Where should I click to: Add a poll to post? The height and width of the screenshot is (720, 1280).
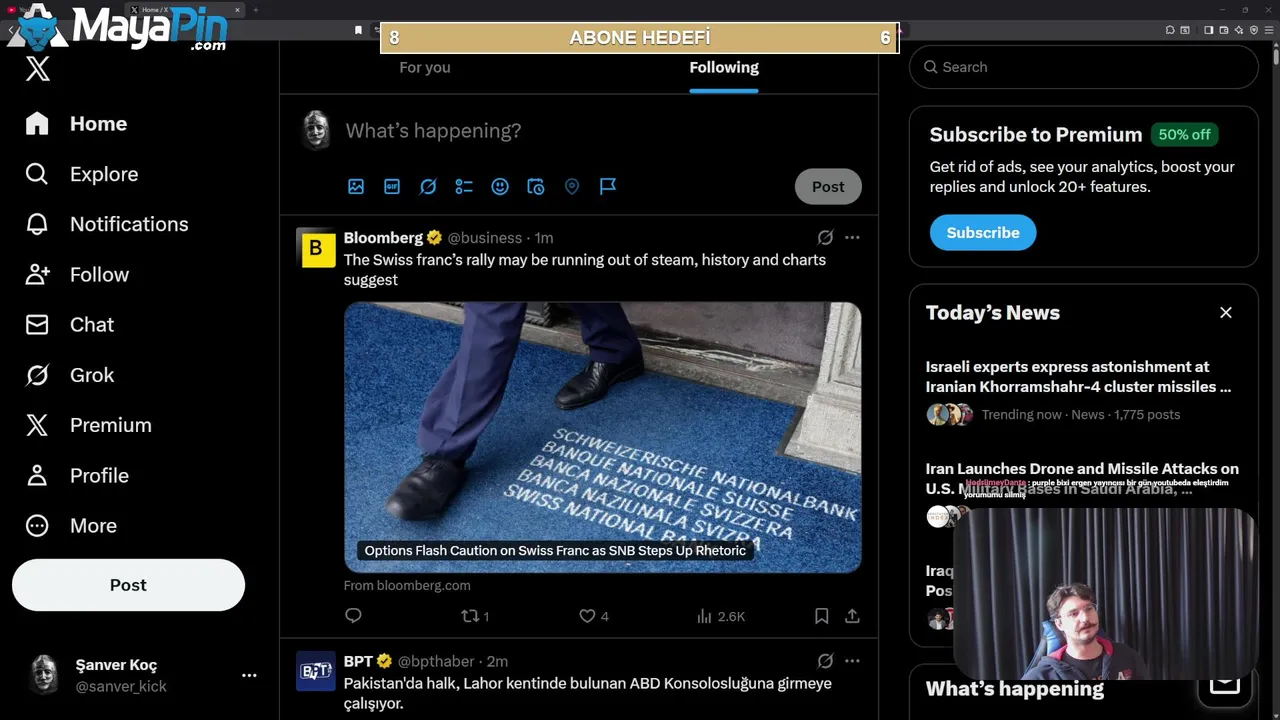464,186
